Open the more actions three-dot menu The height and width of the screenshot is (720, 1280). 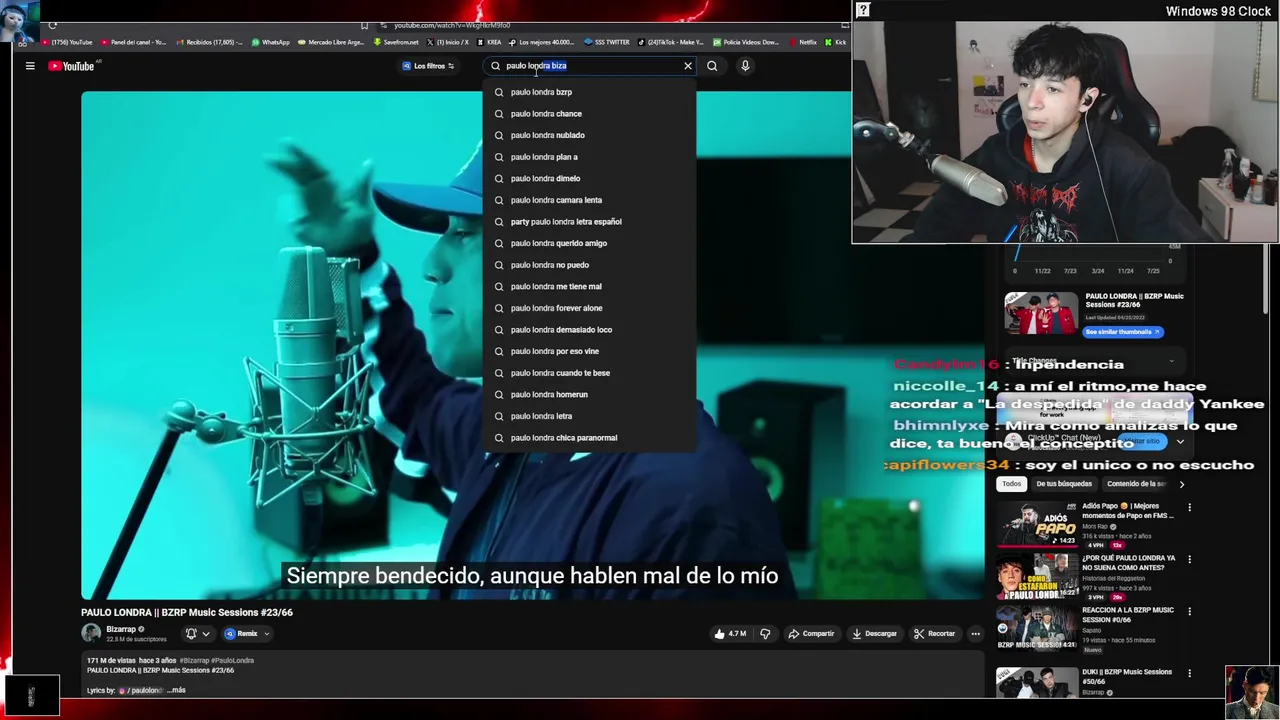(975, 633)
